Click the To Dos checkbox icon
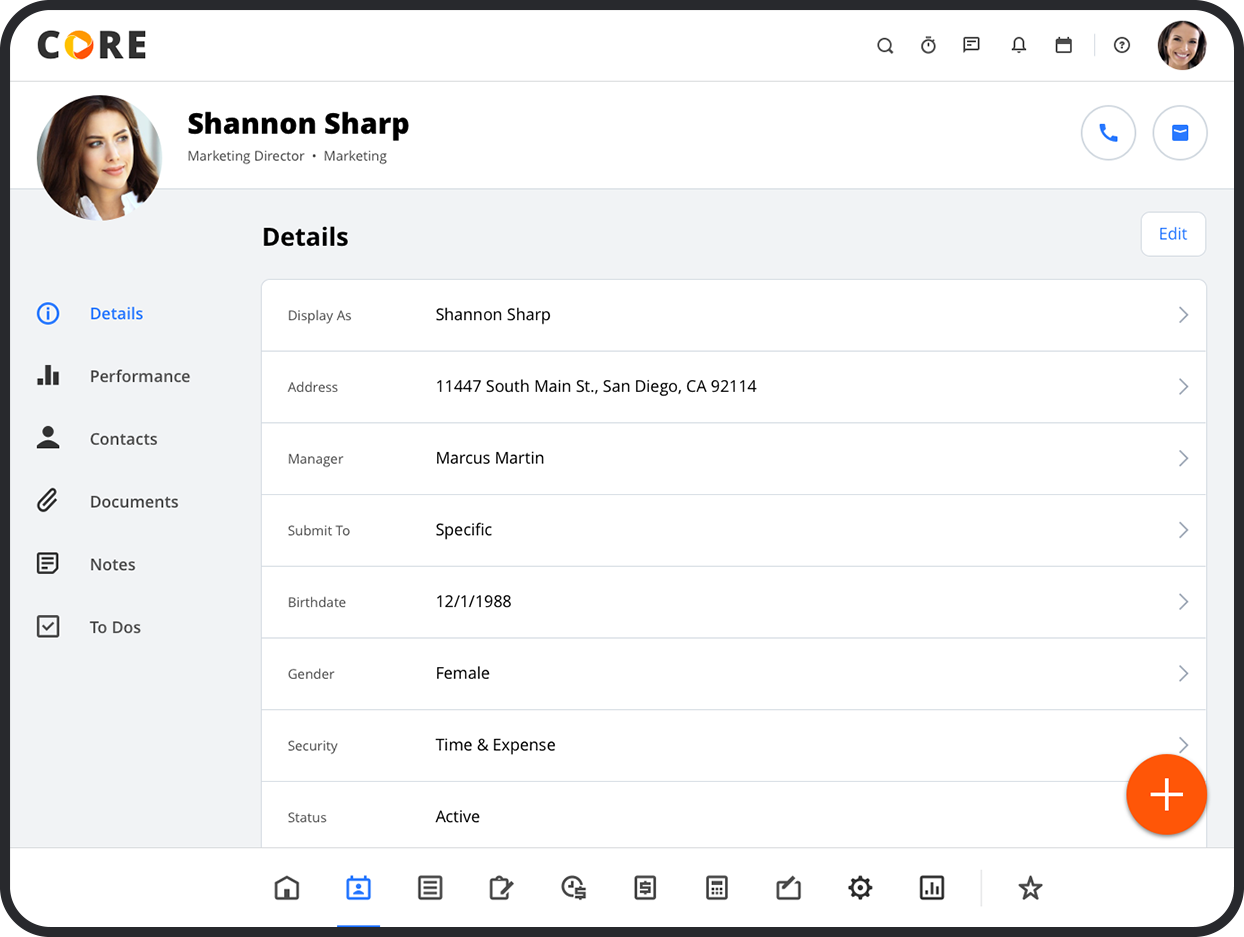Image resolution: width=1244 pixels, height=937 pixels. click(x=48, y=626)
